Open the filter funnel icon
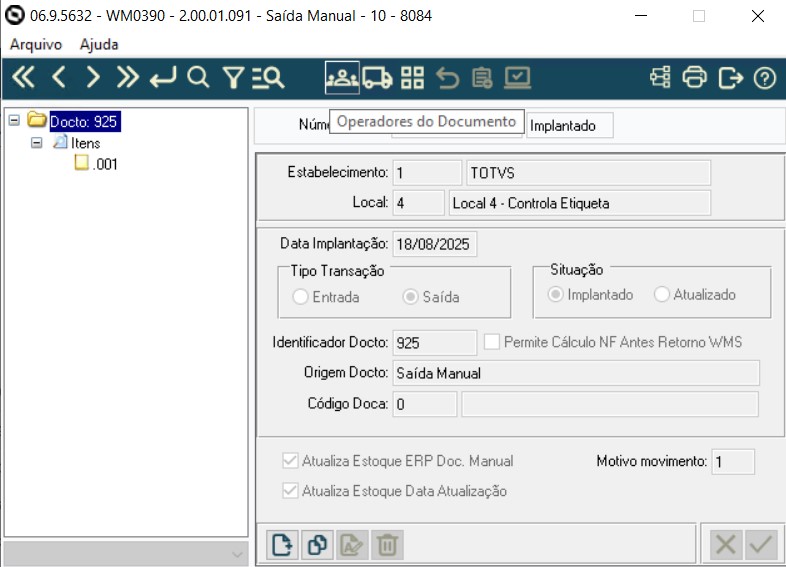 coord(233,78)
